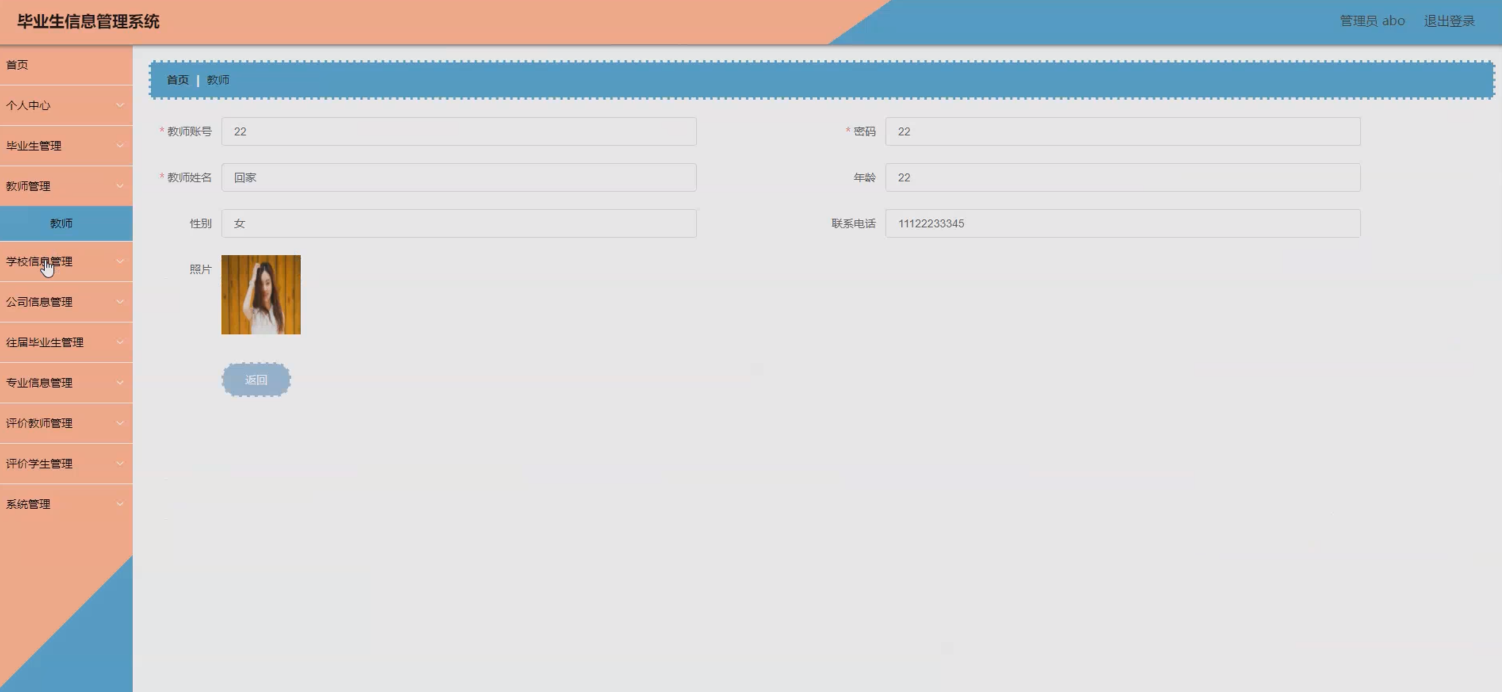The height and width of the screenshot is (692, 1502).
Task: Open 往届毕业生管理 in the sidebar
Action: coord(66,343)
